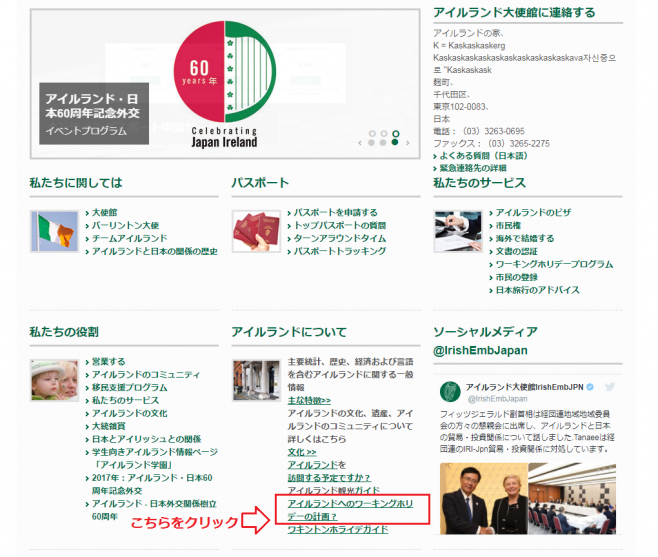Click the blue verified badge beside IrishEmbJPN
Image resolution: width=658 pixels, height=557 pixels.
coord(590,386)
